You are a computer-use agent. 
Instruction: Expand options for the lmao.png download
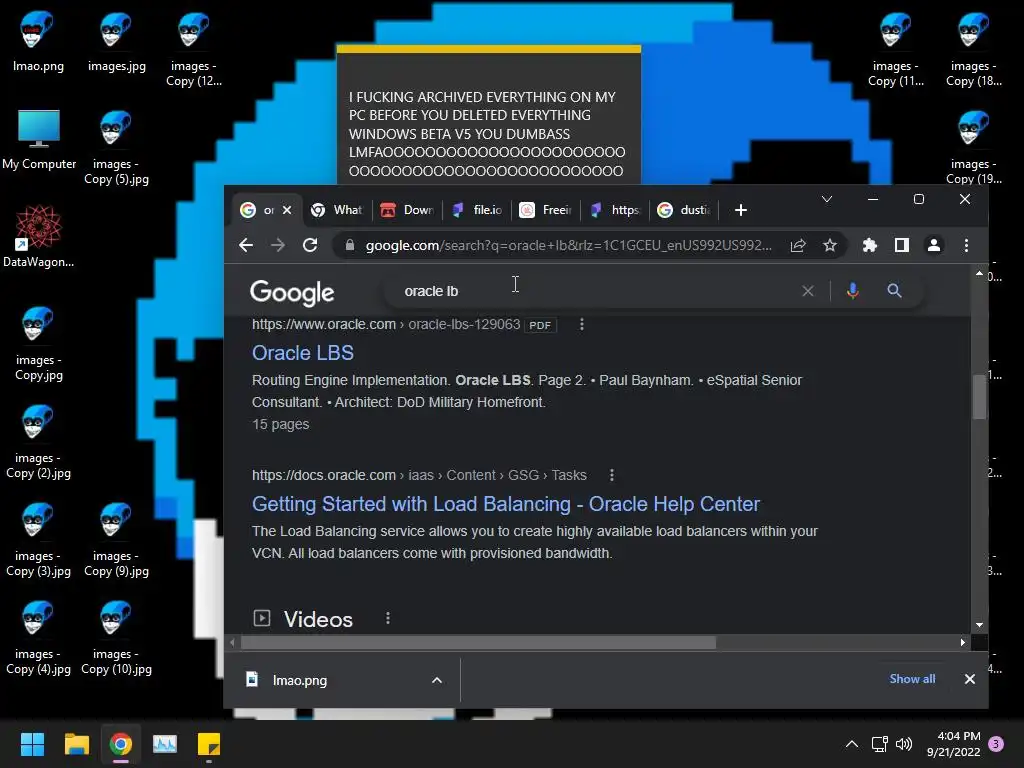437,680
